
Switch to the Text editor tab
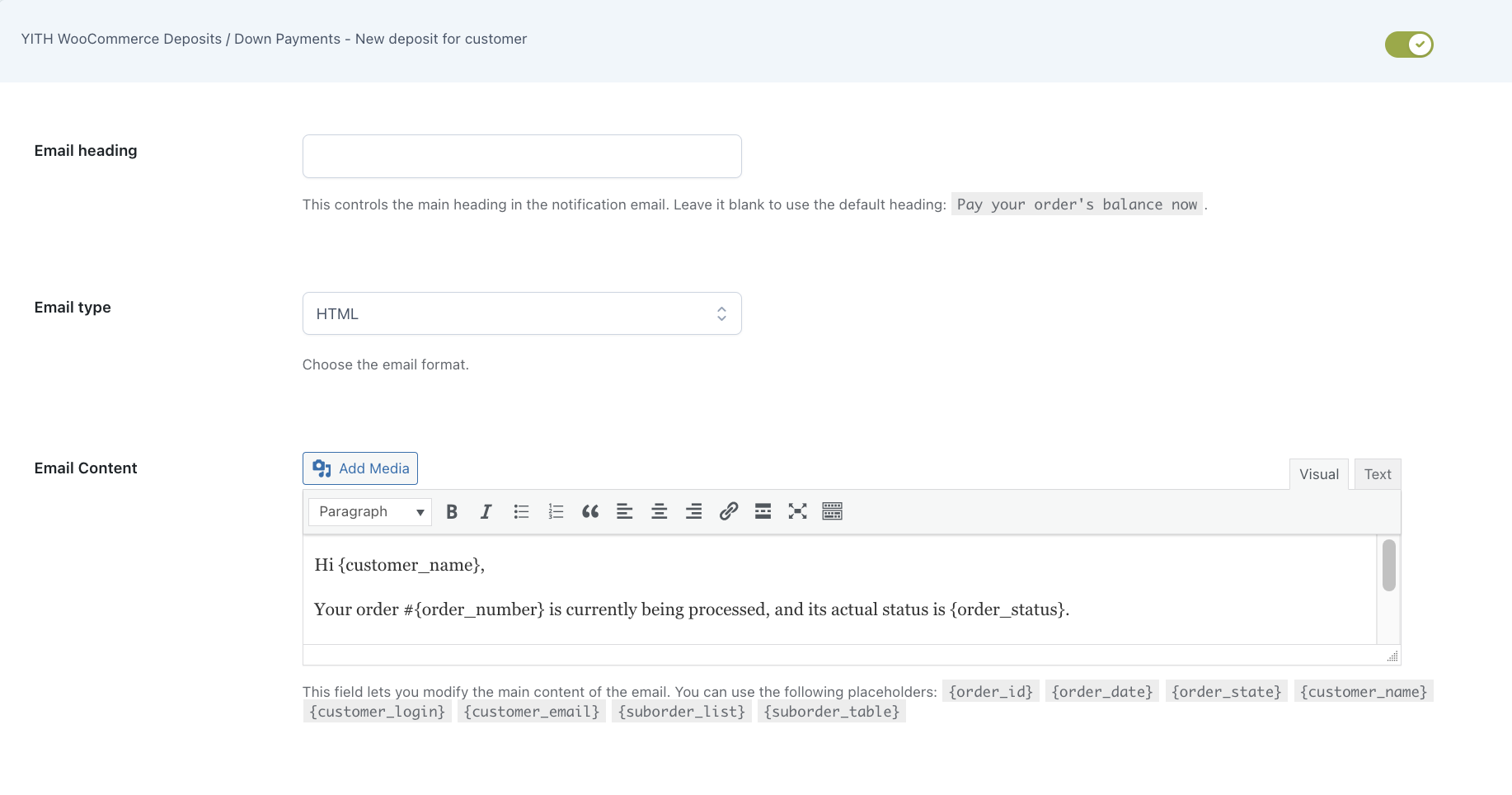pos(1378,474)
